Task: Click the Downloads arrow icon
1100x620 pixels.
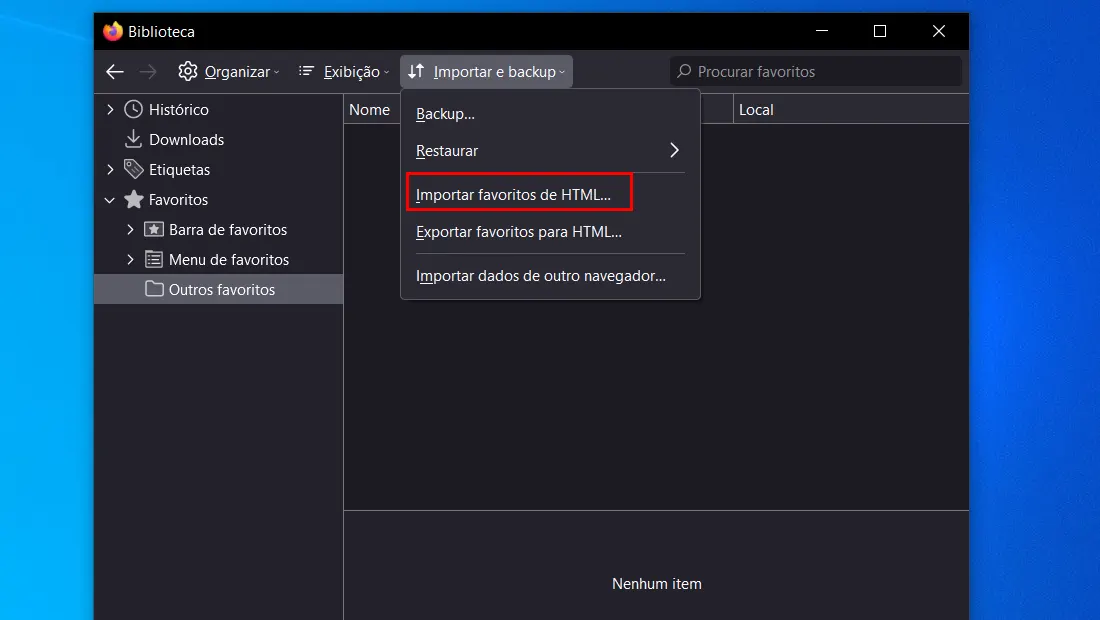Action: tap(133, 139)
